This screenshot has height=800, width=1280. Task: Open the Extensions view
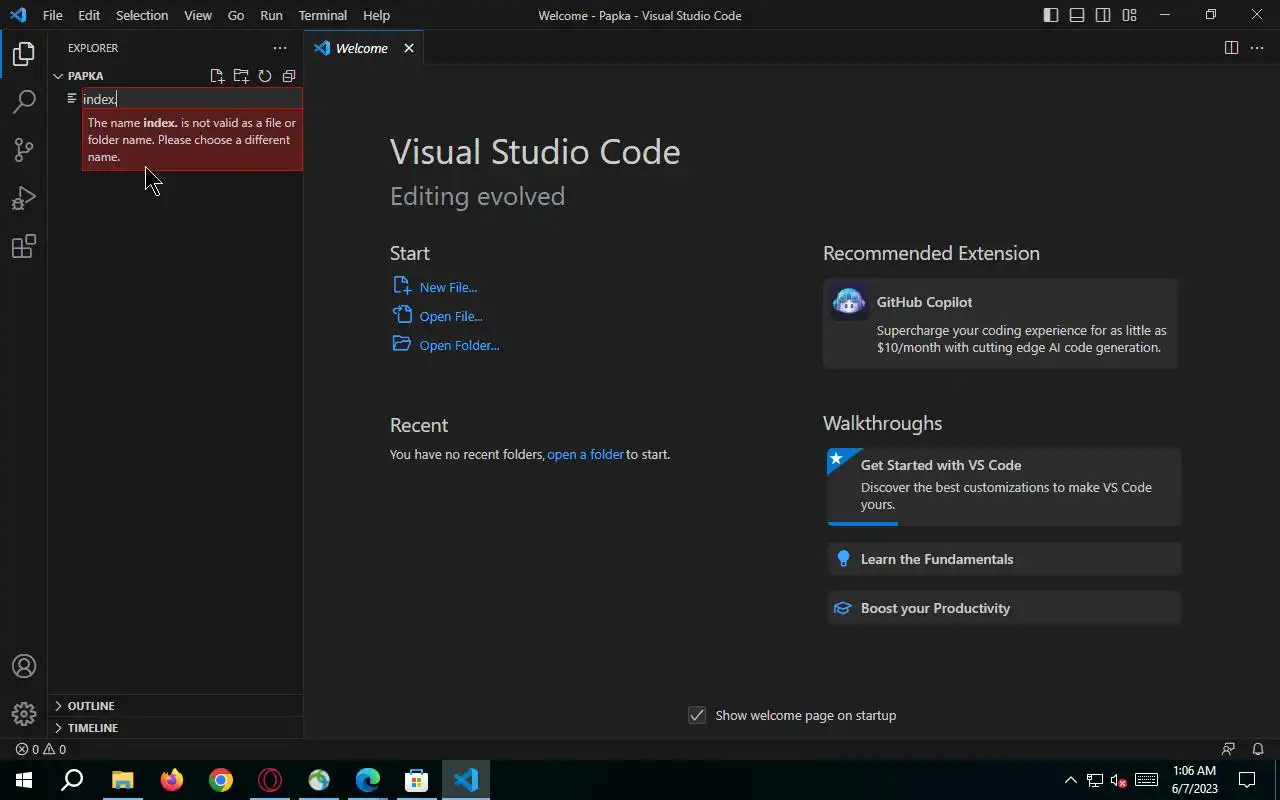[24, 246]
